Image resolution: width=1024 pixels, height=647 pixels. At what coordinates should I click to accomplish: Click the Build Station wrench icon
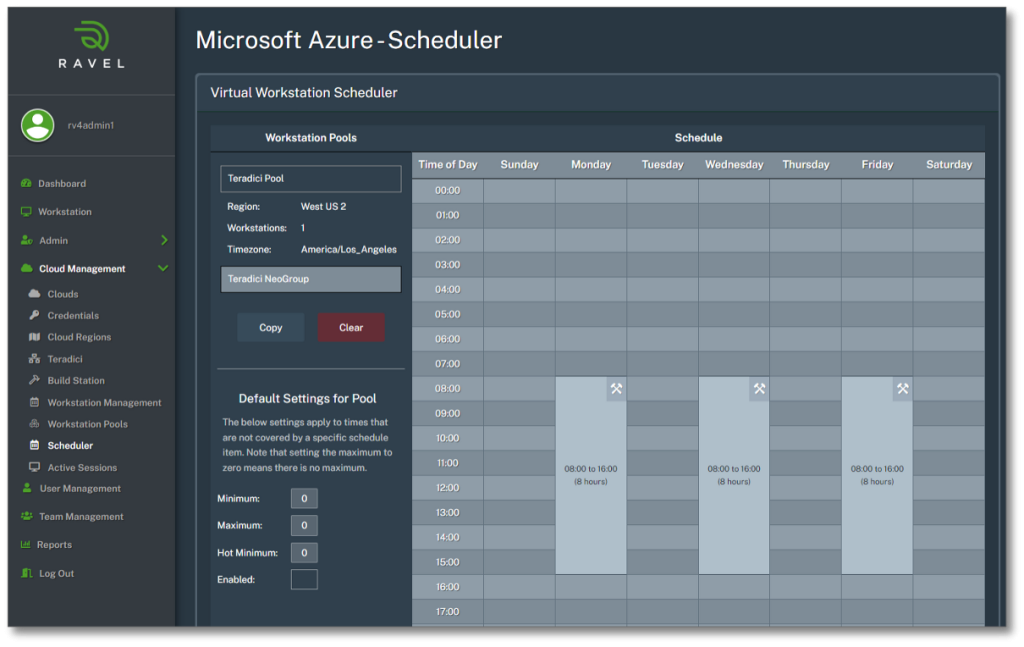point(34,381)
